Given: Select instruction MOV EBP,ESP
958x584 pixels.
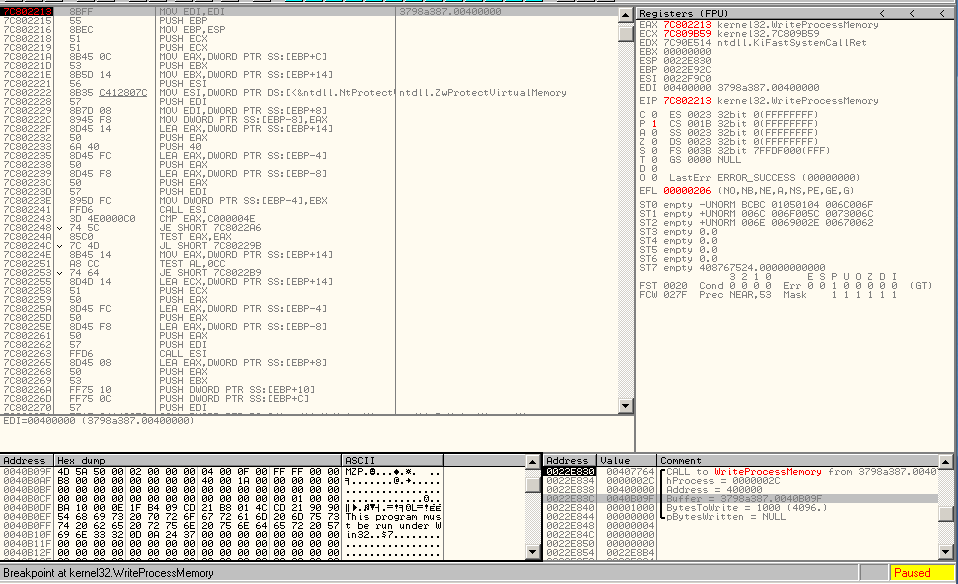Looking at the screenshot, I should pyautogui.click(x=192, y=29).
